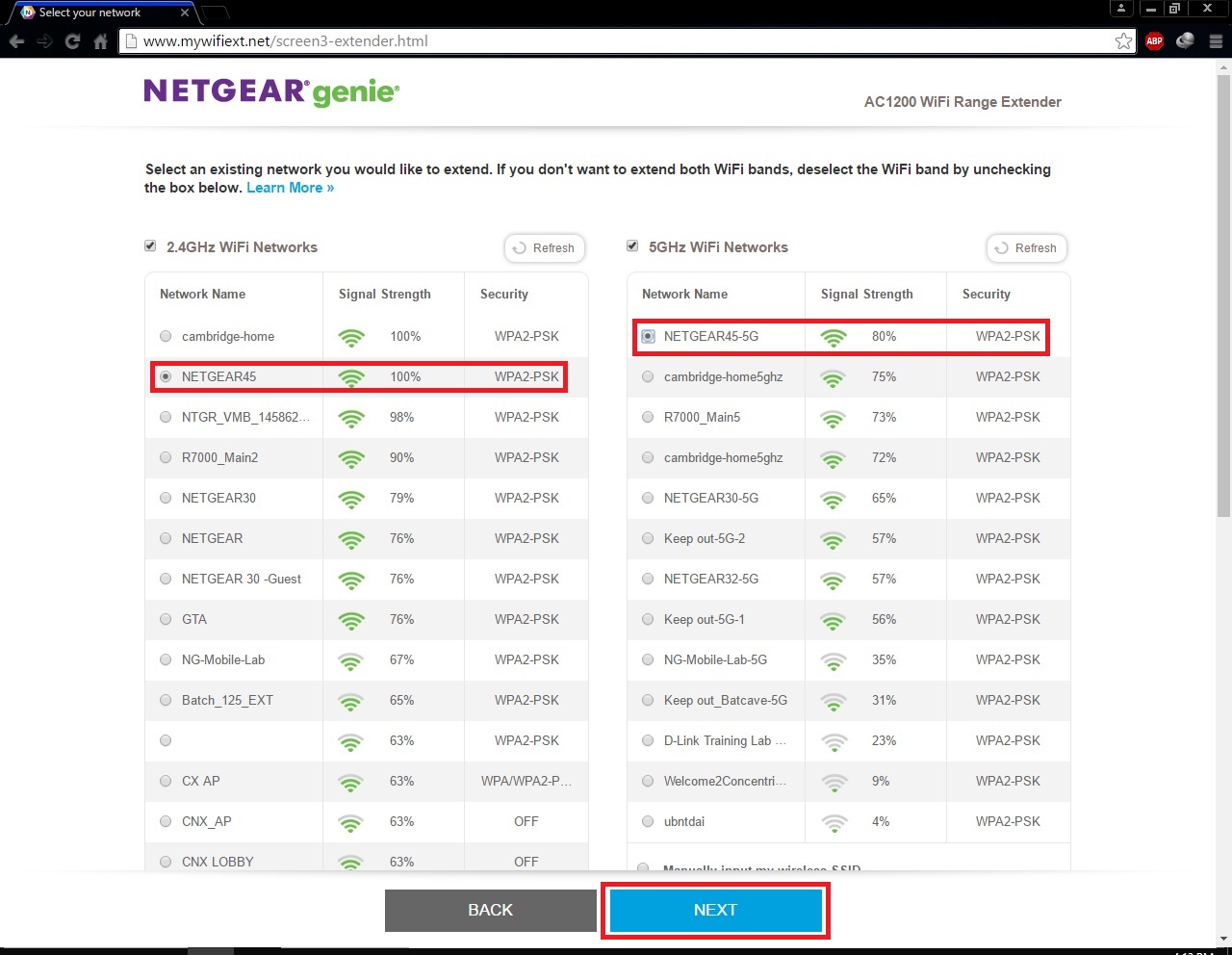The height and width of the screenshot is (955, 1232).
Task: Click the browser forward arrow icon
Action: point(44,41)
